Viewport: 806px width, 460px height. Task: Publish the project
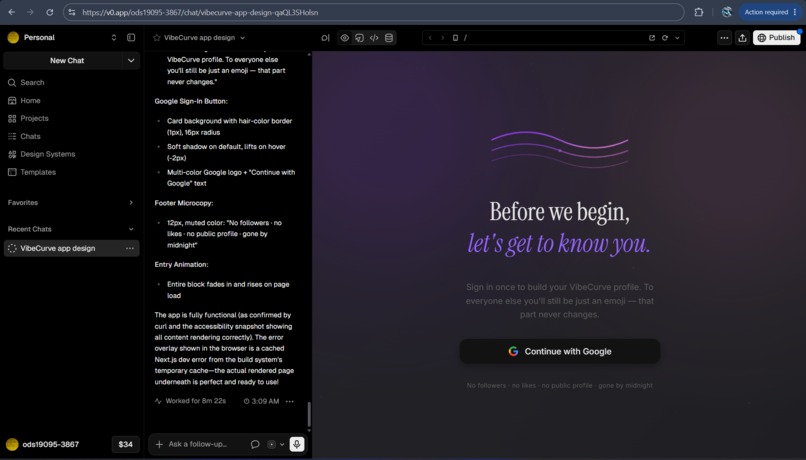pyautogui.click(x=776, y=38)
